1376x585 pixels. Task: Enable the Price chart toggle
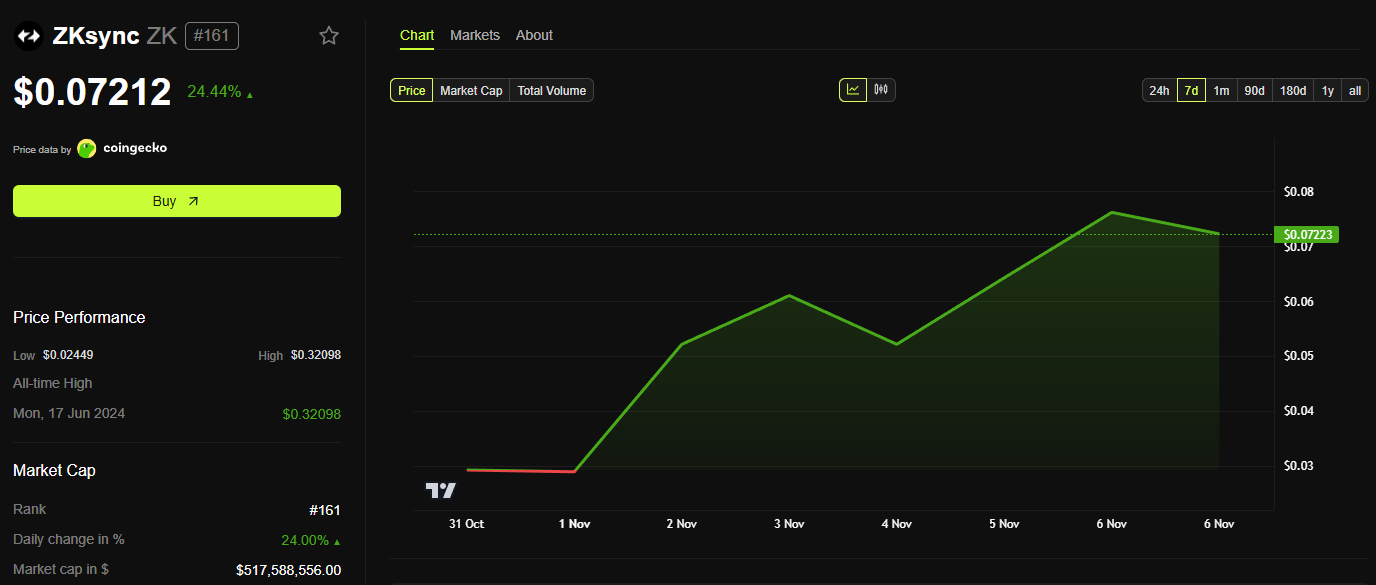(411, 90)
